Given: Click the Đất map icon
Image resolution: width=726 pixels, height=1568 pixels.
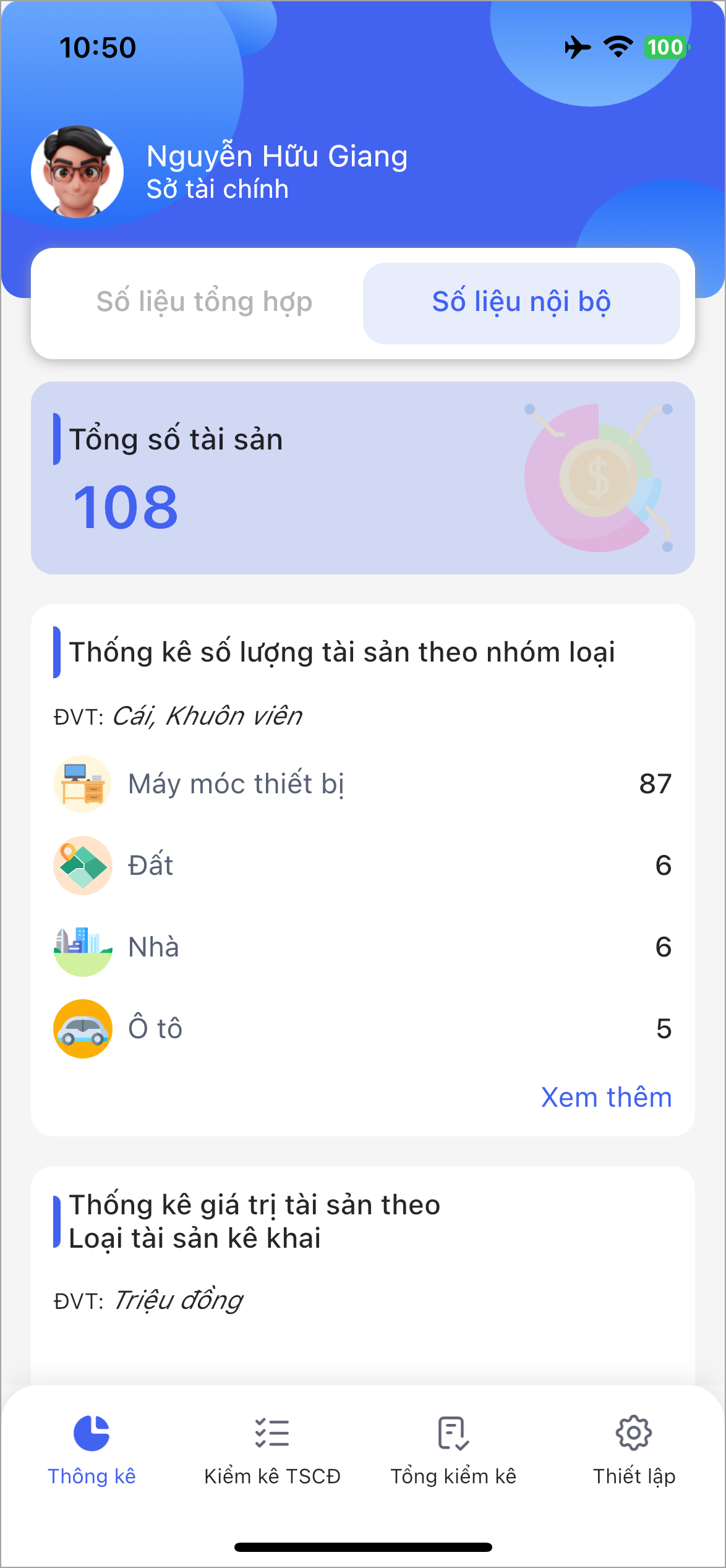Looking at the screenshot, I should [83, 866].
